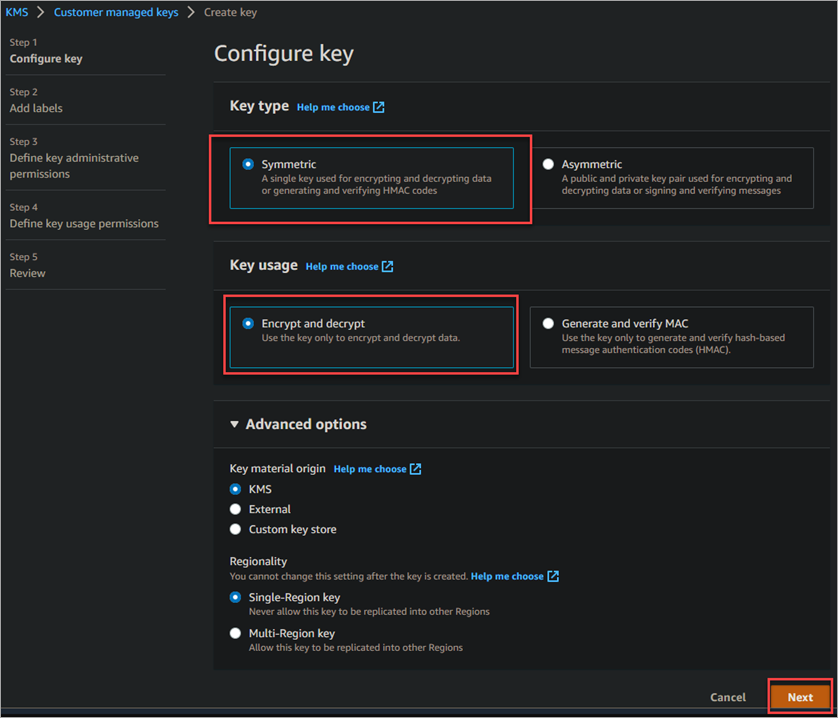Collapse the Advanced options section
The width and height of the screenshot is (838, 718).
click(234, 424)
